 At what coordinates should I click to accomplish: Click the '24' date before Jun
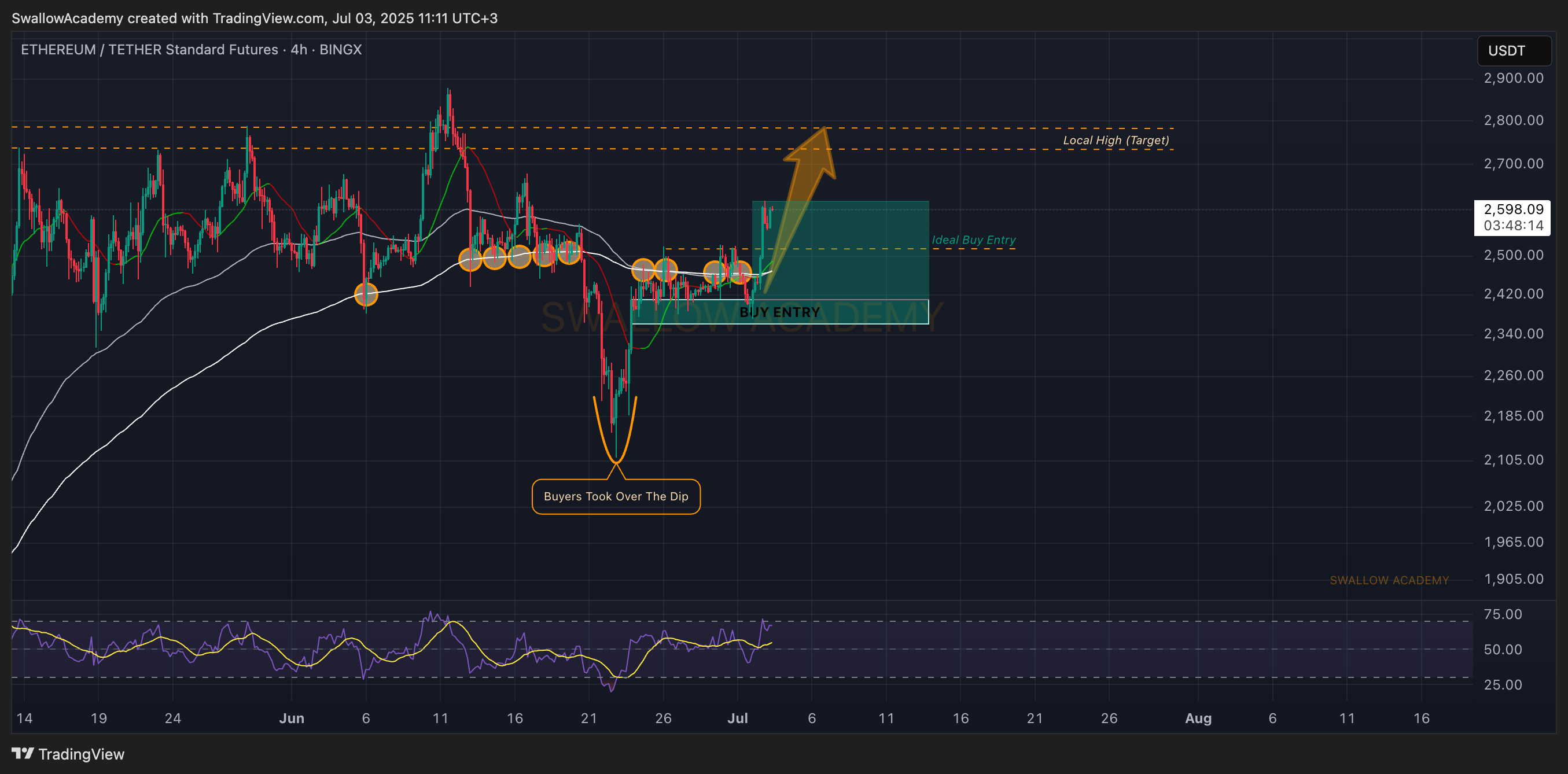click(173, 718)
